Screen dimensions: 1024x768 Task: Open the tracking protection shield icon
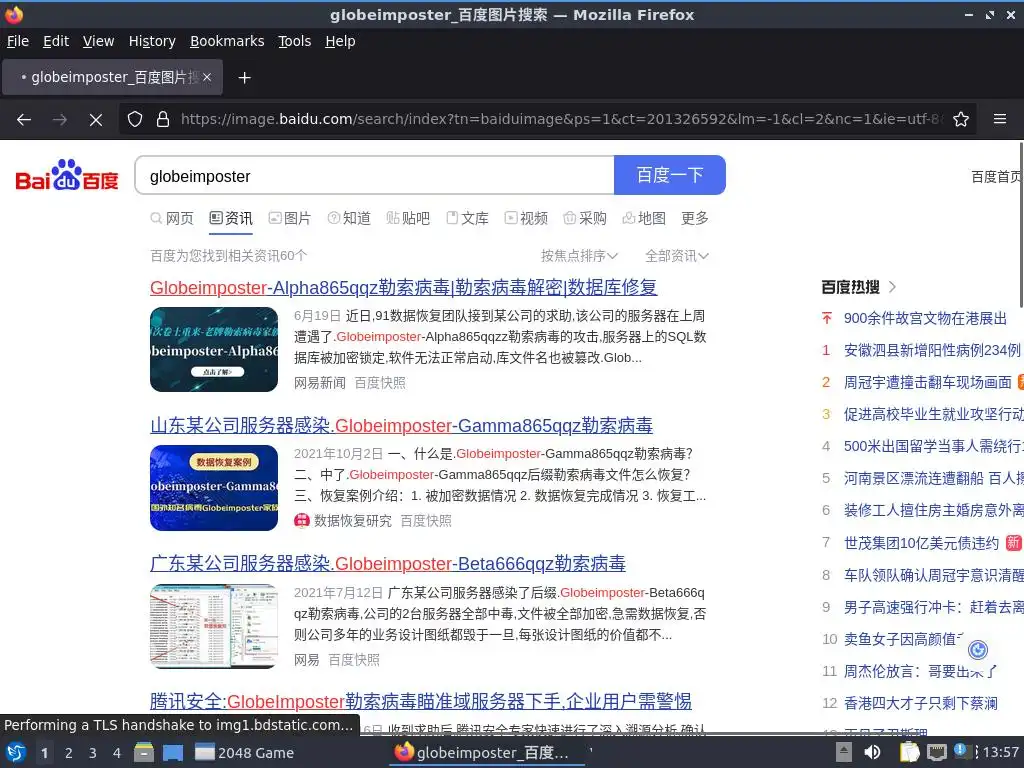pos(135,120)
